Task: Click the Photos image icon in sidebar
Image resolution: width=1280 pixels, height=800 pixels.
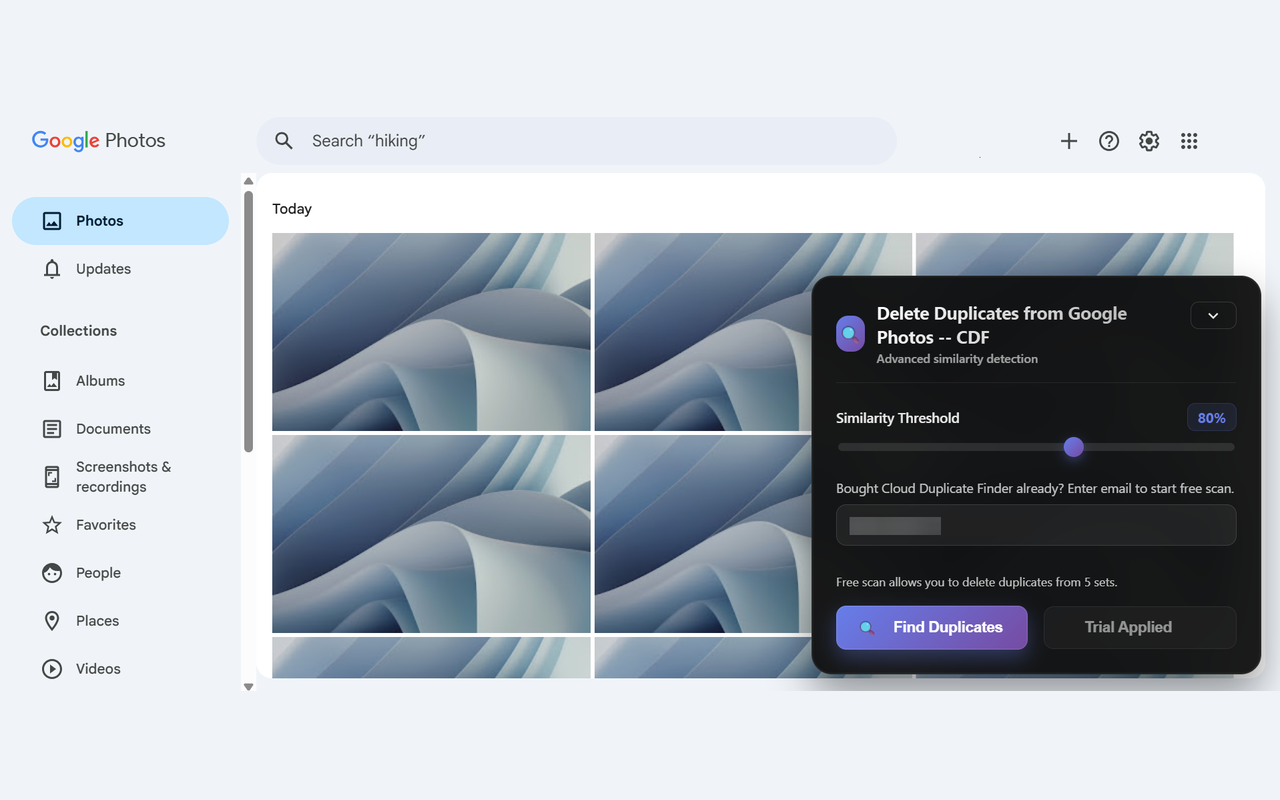Action: [52, 221]
